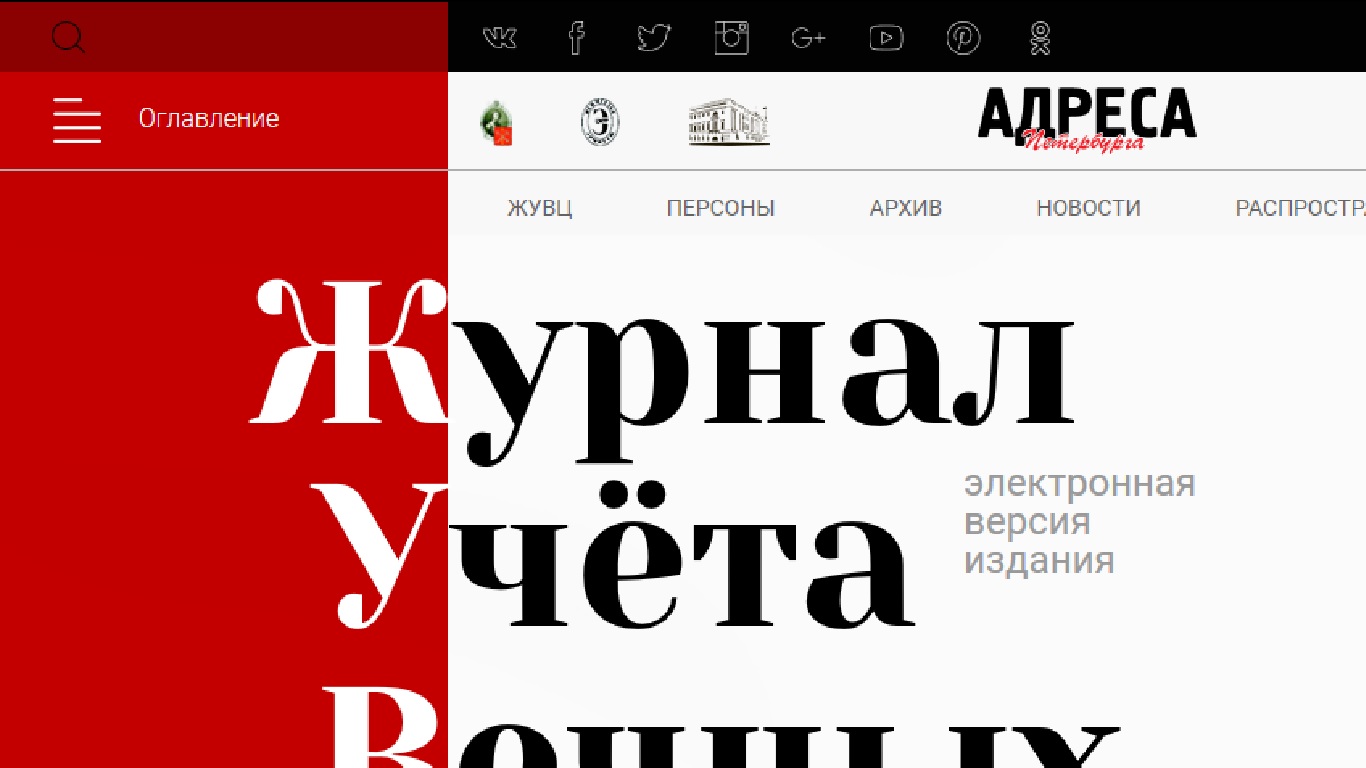
Task: Click the building illustration logo
Action: tap(729, 122)
